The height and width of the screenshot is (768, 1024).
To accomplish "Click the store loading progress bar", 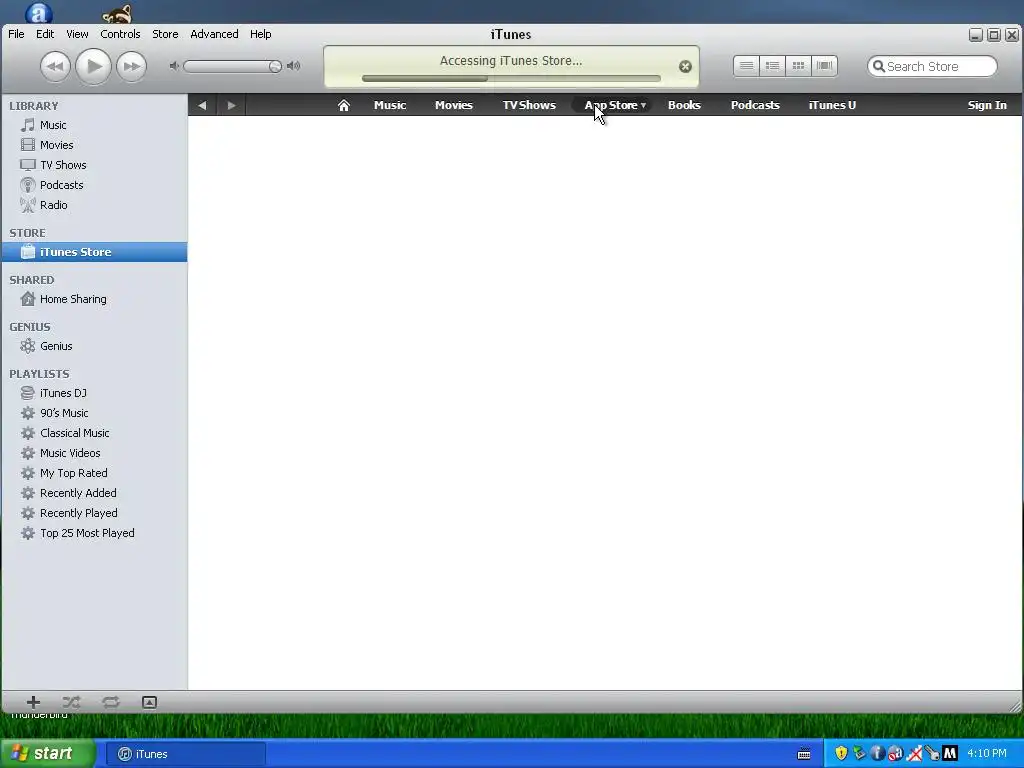I will pos(511,78).
